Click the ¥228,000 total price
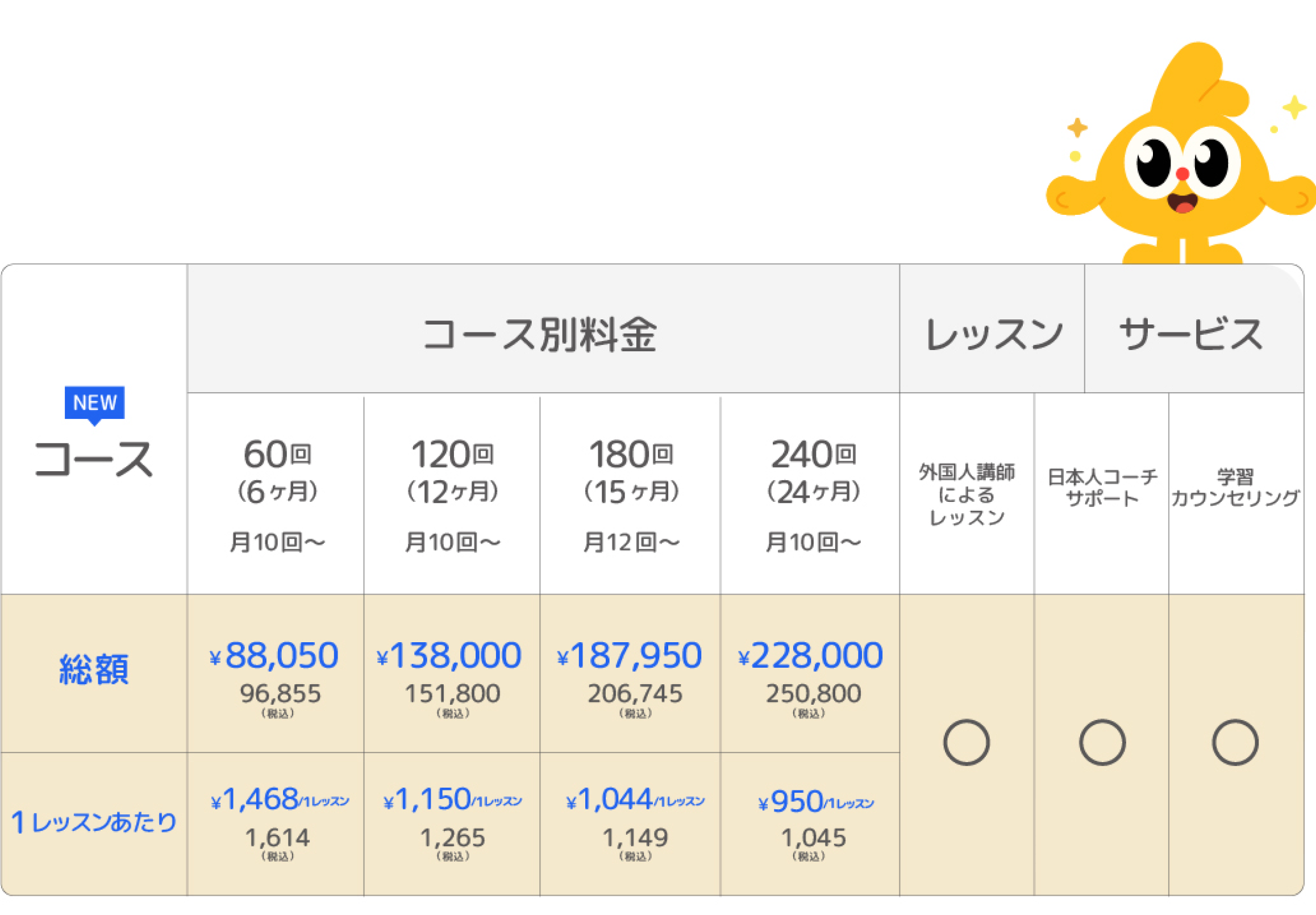1316x915 pixels. (811, 655)
